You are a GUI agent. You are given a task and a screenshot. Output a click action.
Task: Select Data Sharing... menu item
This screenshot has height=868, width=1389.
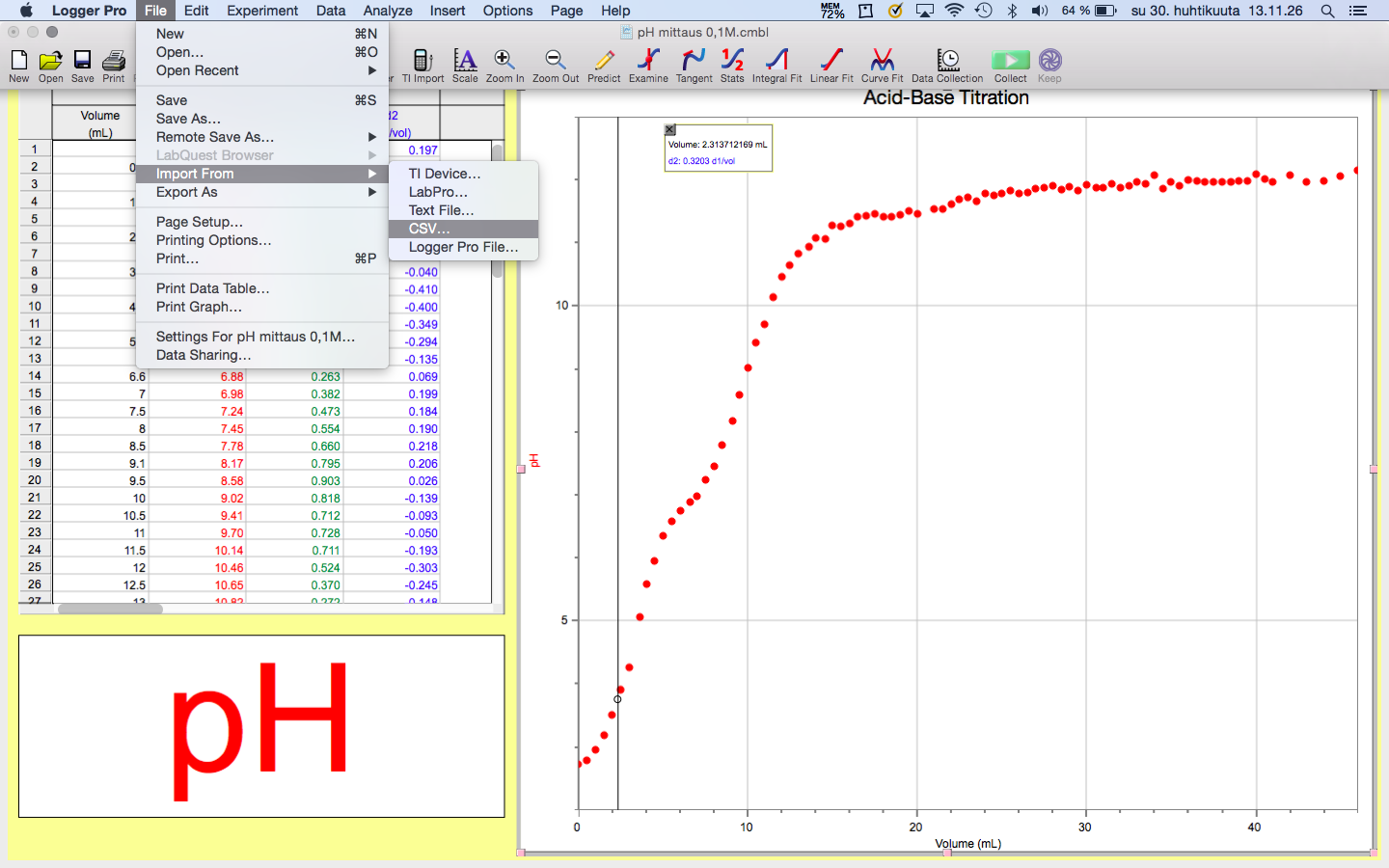(262, 355)
